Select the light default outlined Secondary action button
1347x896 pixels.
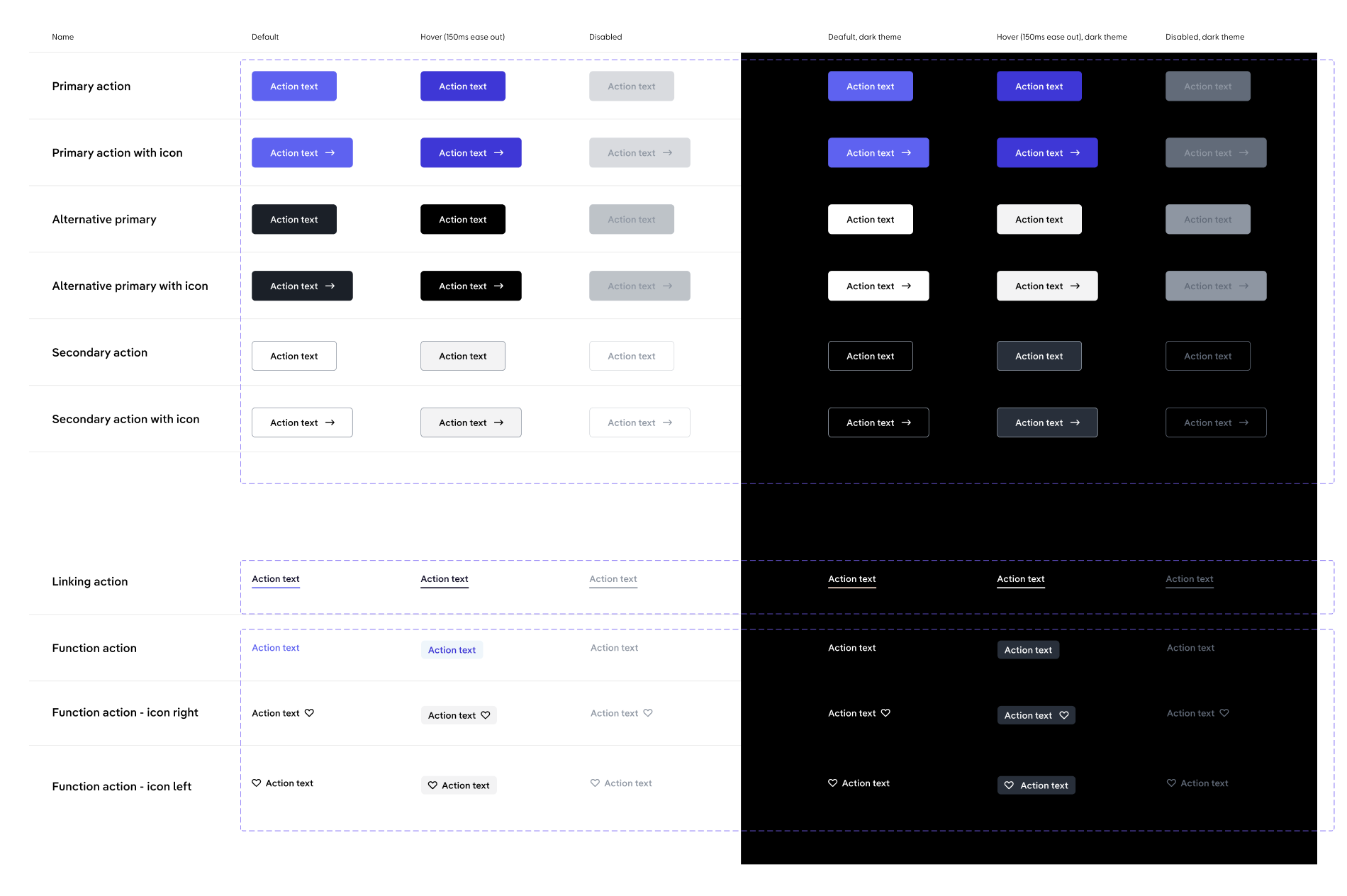[294, 356]
